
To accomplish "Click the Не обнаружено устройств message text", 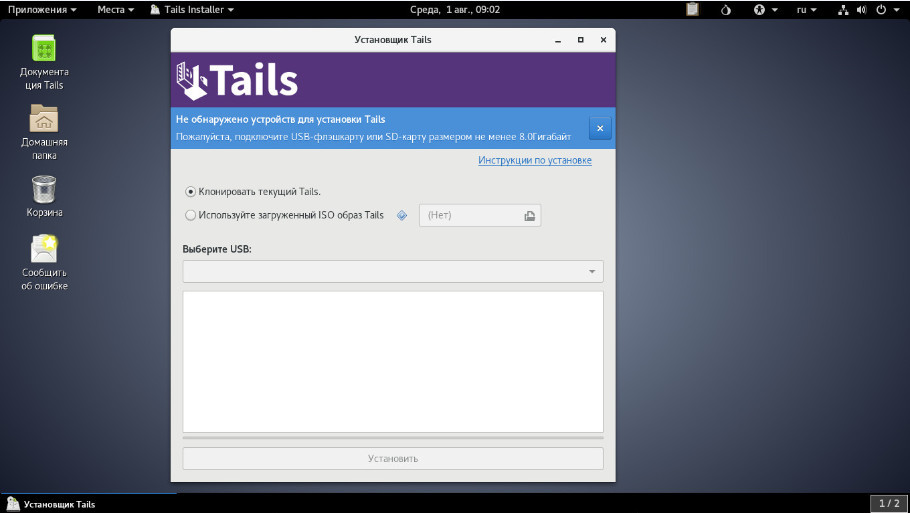I will [x=280, y=120].
